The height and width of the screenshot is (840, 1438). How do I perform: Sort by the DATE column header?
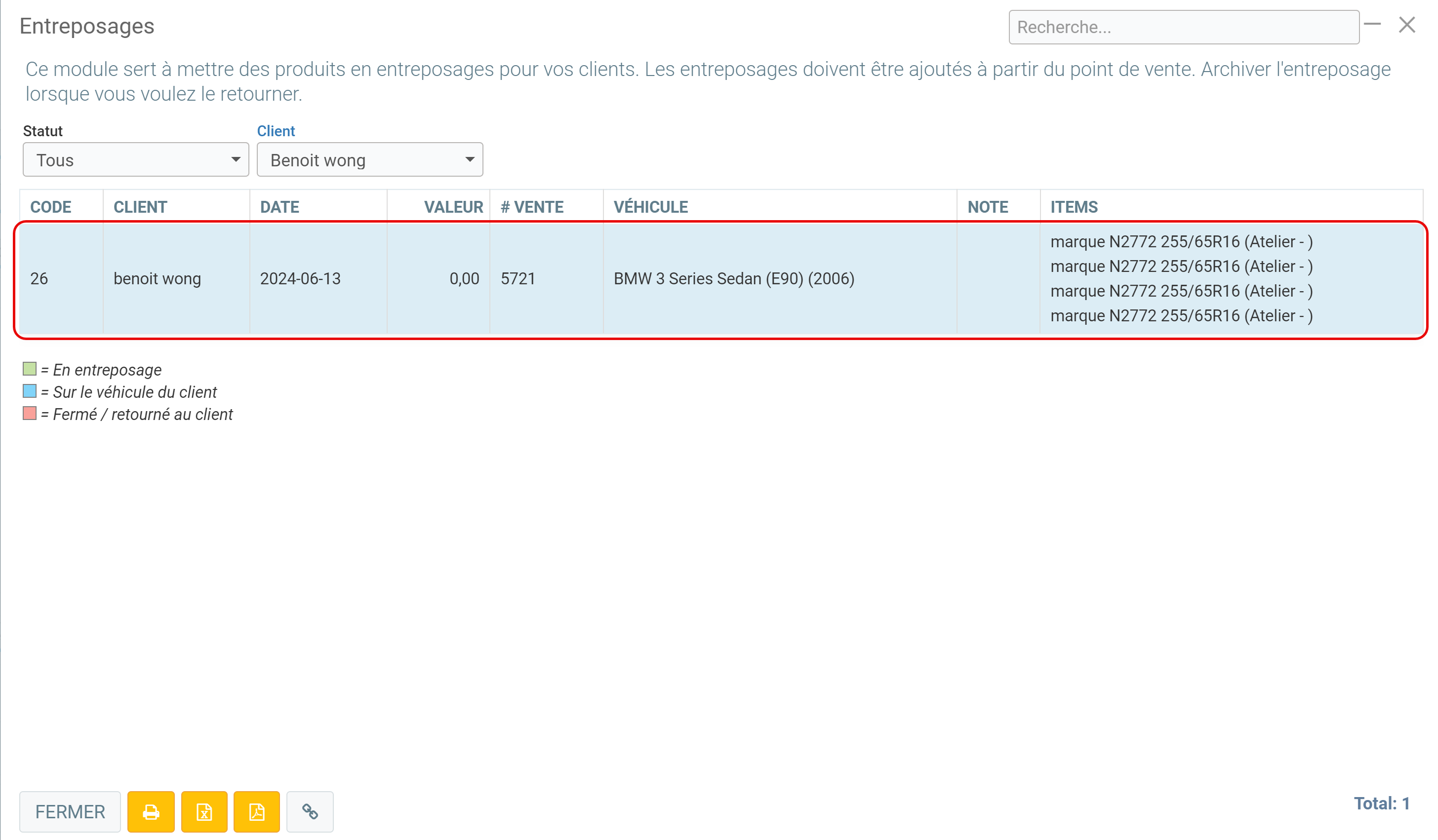click(x=280, y=207)
